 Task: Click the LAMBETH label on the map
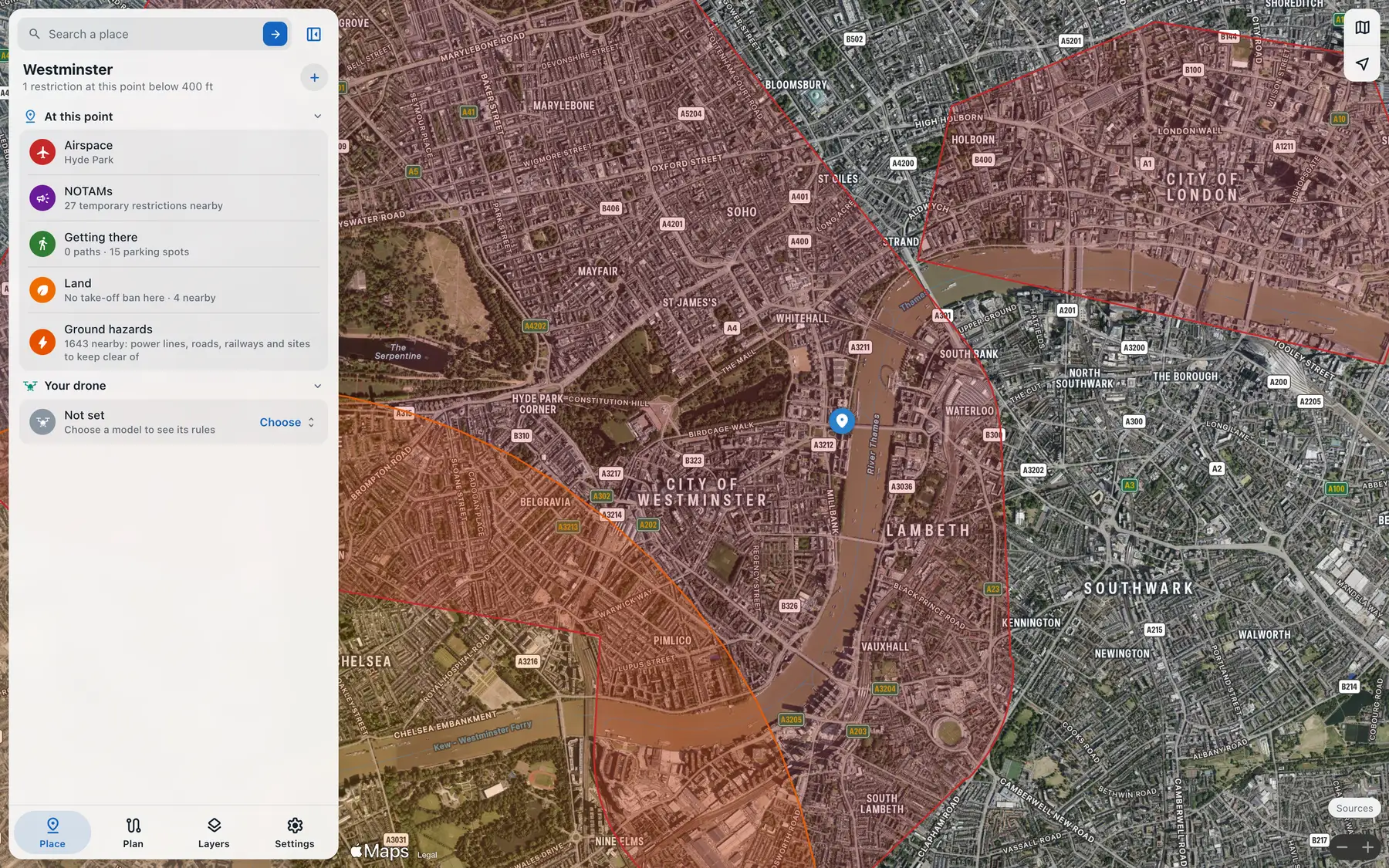[x=928, y=531]
